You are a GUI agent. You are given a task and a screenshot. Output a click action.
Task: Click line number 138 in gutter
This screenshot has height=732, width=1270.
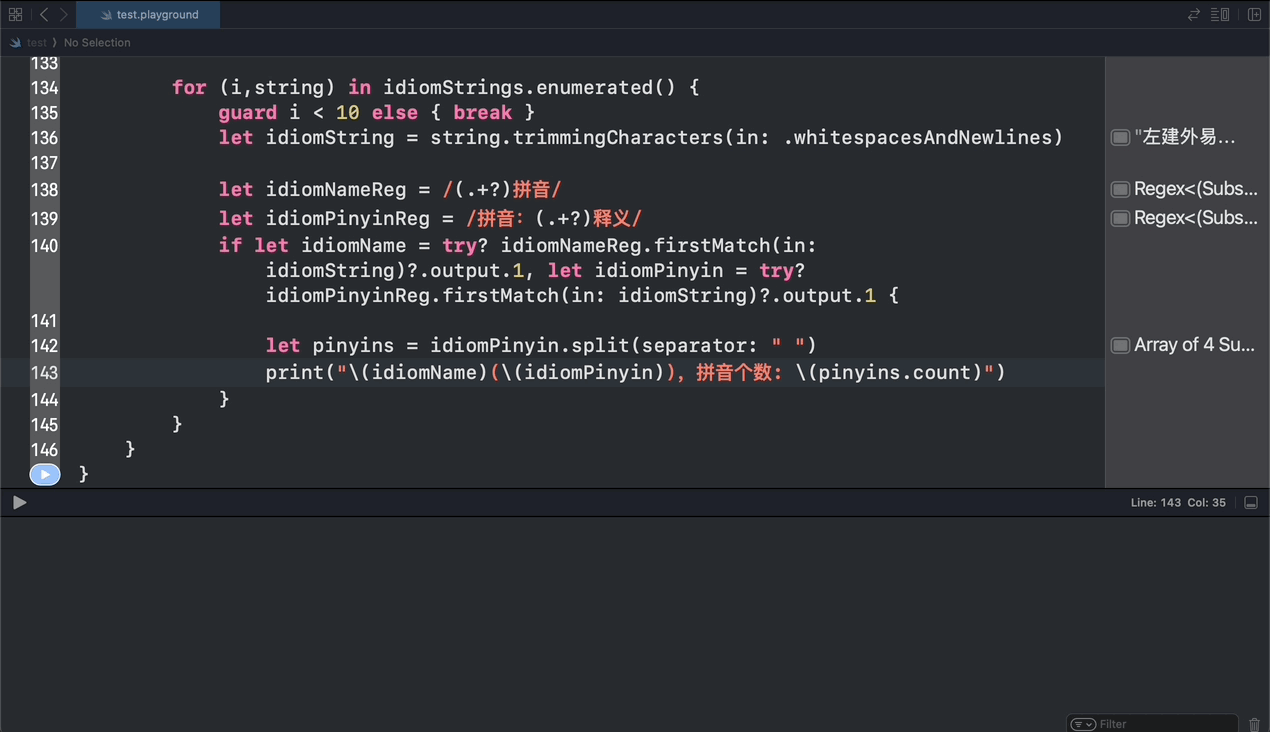[45, 190]
